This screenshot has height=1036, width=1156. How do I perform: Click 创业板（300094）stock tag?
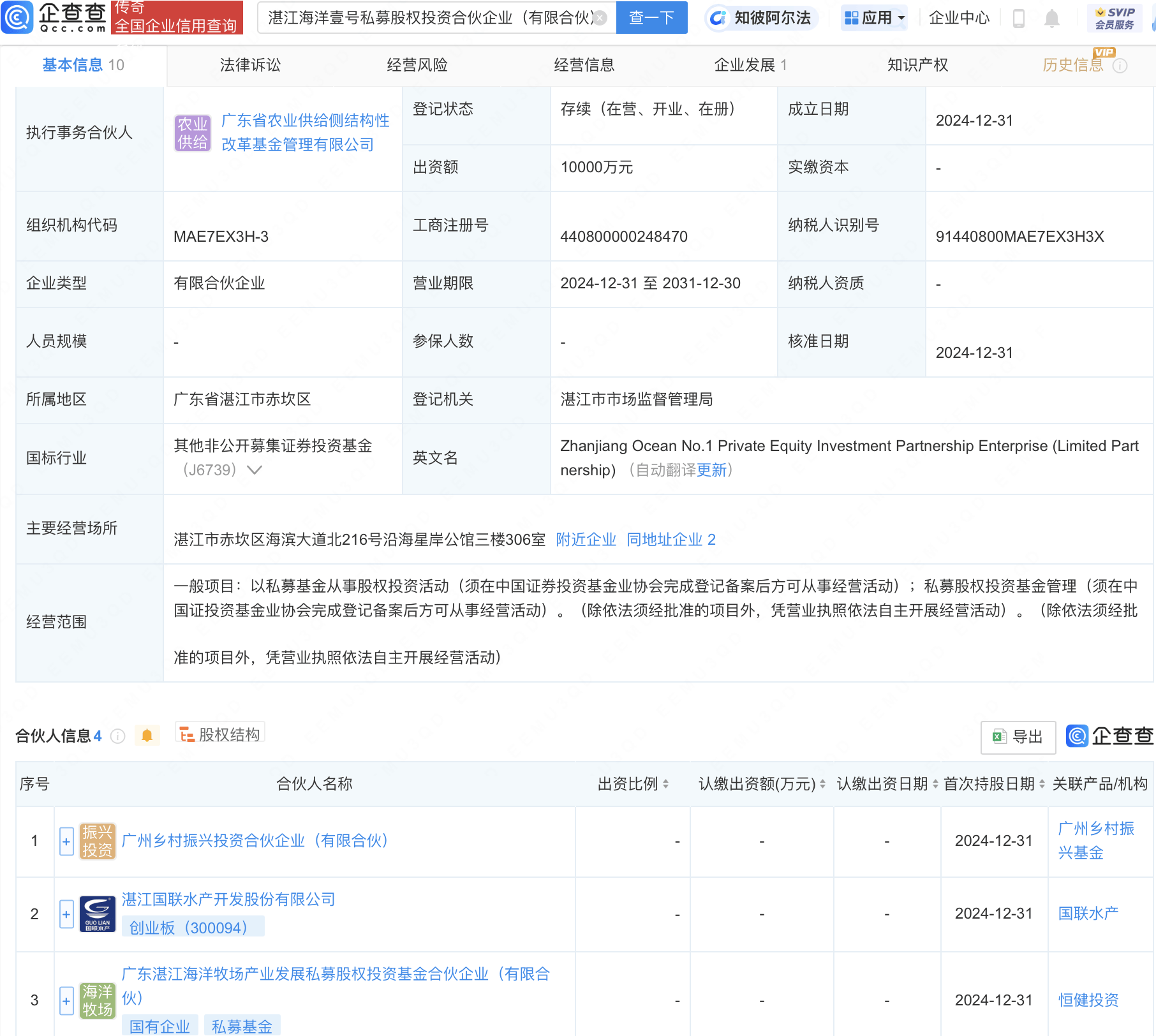[x=193, y=928]
